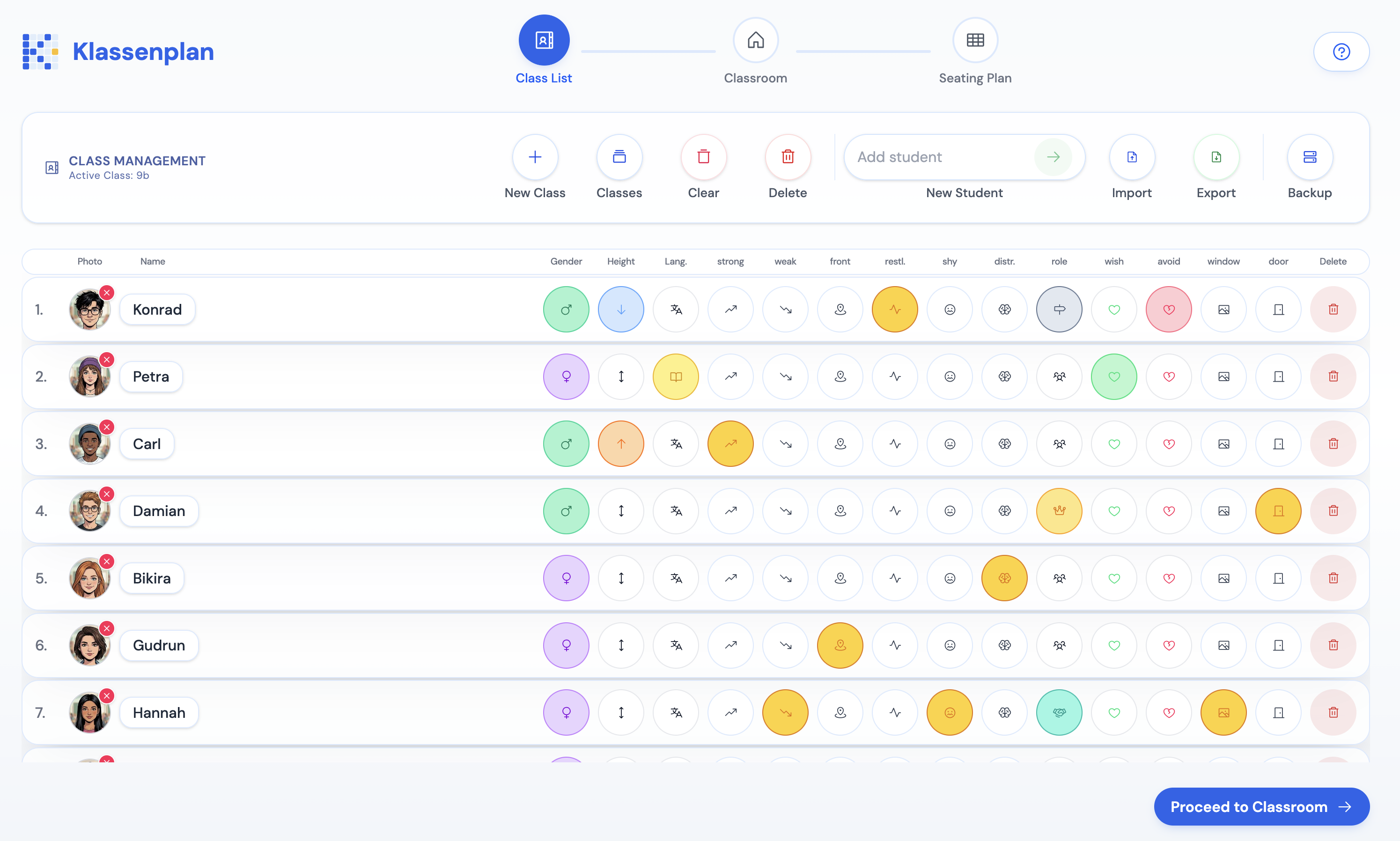Change Damian's role crown selector

coord(1059,511)
